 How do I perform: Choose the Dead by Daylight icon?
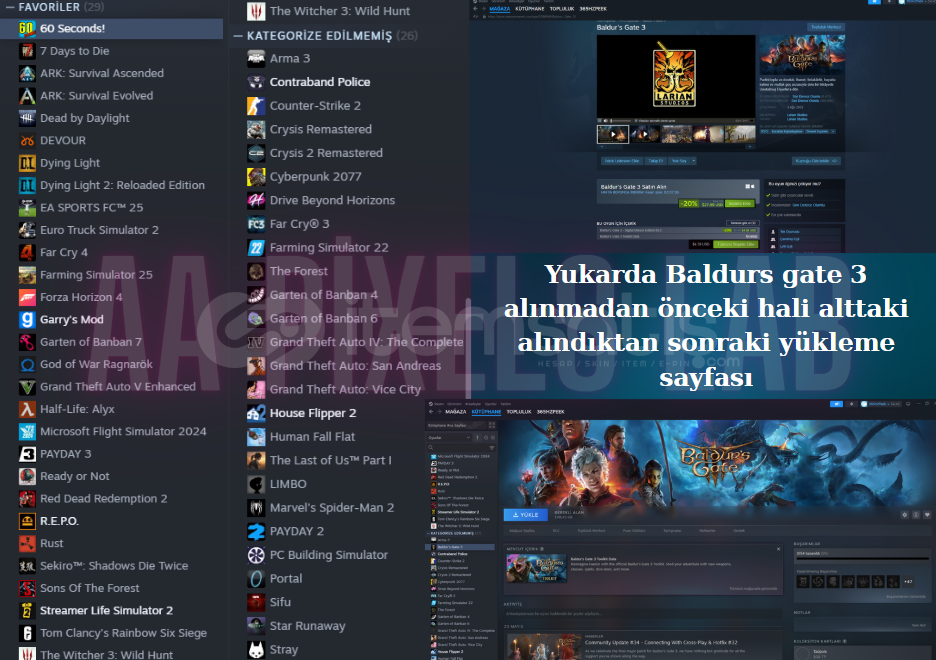click(27, 118)
